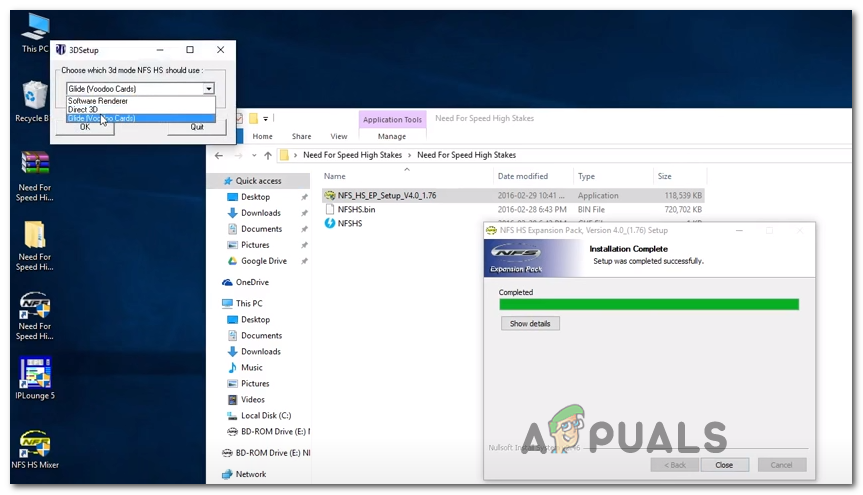Open Documents under This PC
The width and height of the screenshot is (863, 495).
coord(261,336)
